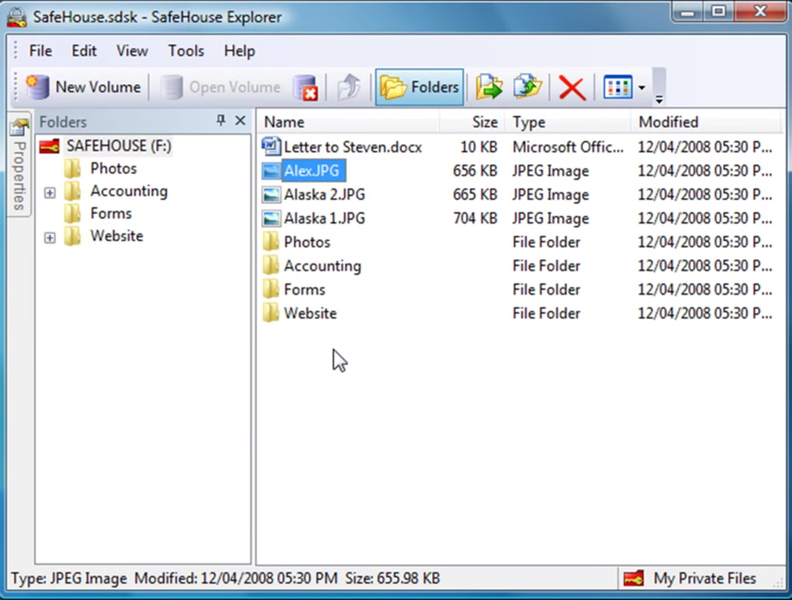The image size is (792, 600).
Task: Click the New Volume toolbar button
Action: 84,87
